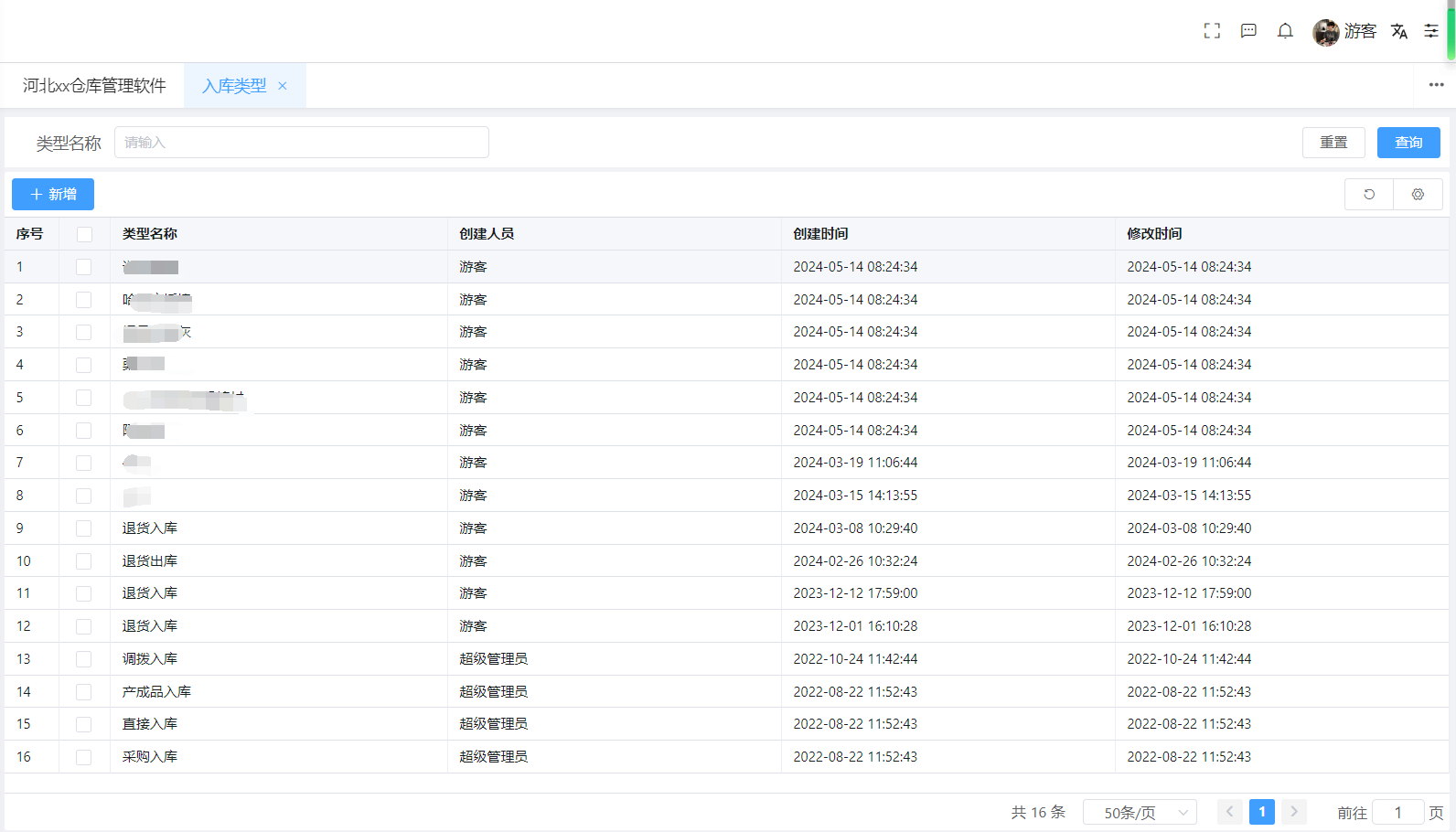Check the checkbox in row 1
The height and width of the screenshot is (832, 1456).
(84, 267)
